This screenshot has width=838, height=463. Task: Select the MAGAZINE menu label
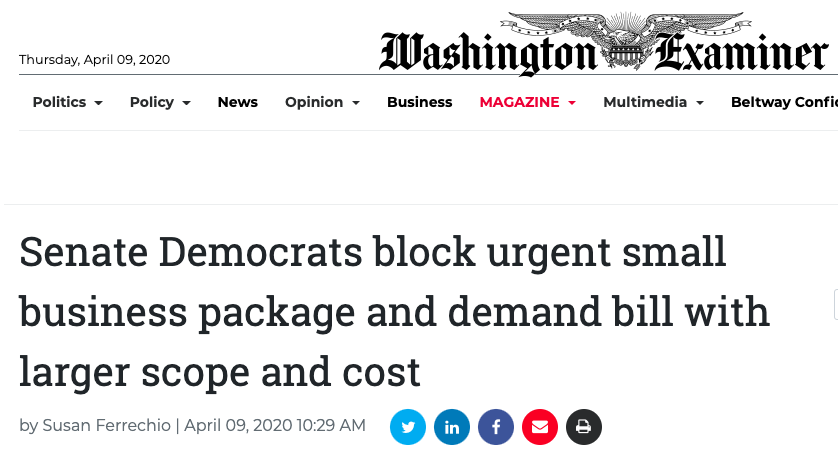519,102
